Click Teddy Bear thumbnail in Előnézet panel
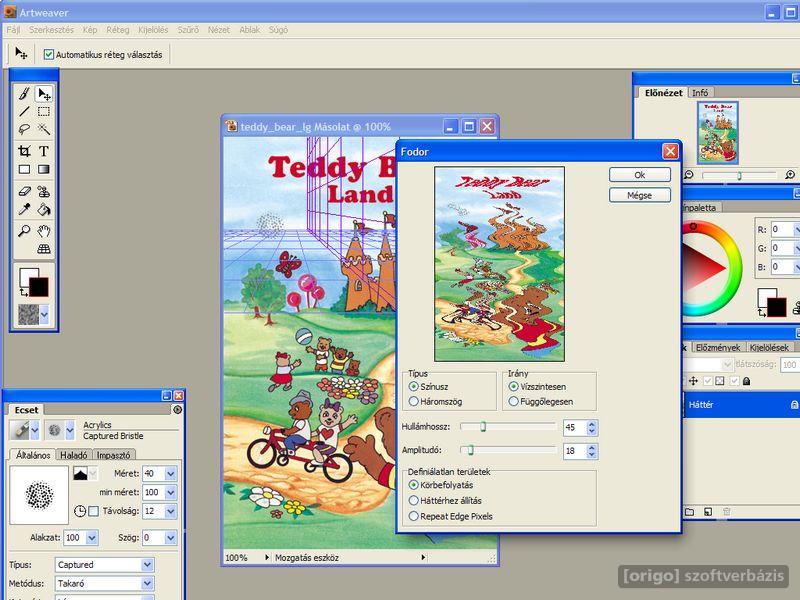This screenshot has height=600, width=800. point(718,133)
